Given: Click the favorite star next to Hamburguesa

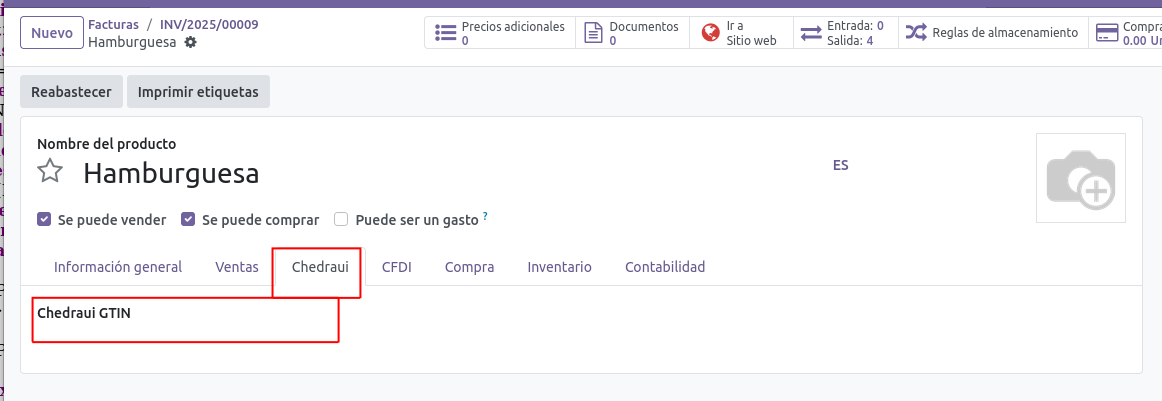Looking at the screenshot, I should coord(50,172).
